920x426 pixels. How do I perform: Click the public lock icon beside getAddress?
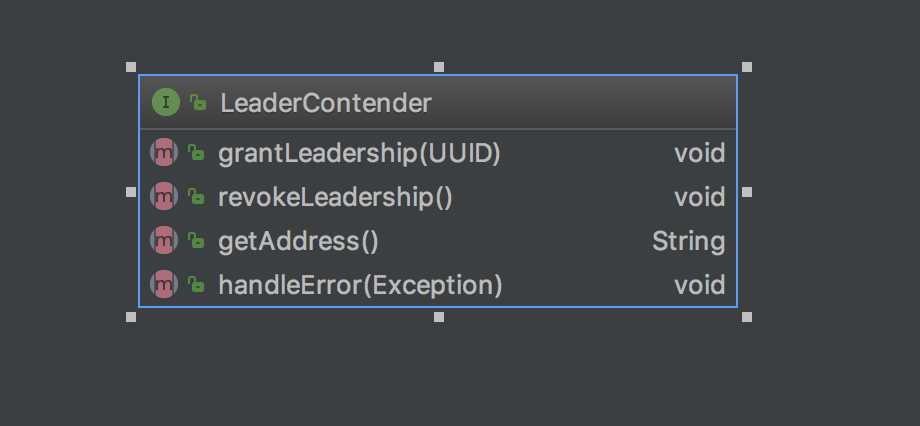(196, 241)
